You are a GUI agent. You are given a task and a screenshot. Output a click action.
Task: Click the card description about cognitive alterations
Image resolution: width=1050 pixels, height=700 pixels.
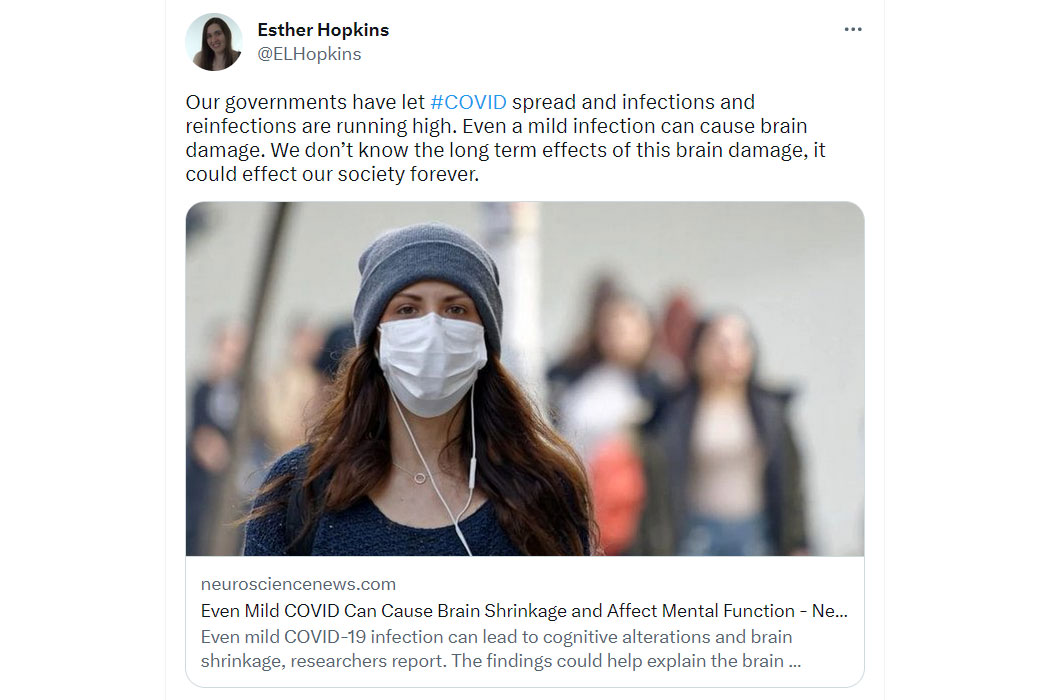click(x=500, y=648)
